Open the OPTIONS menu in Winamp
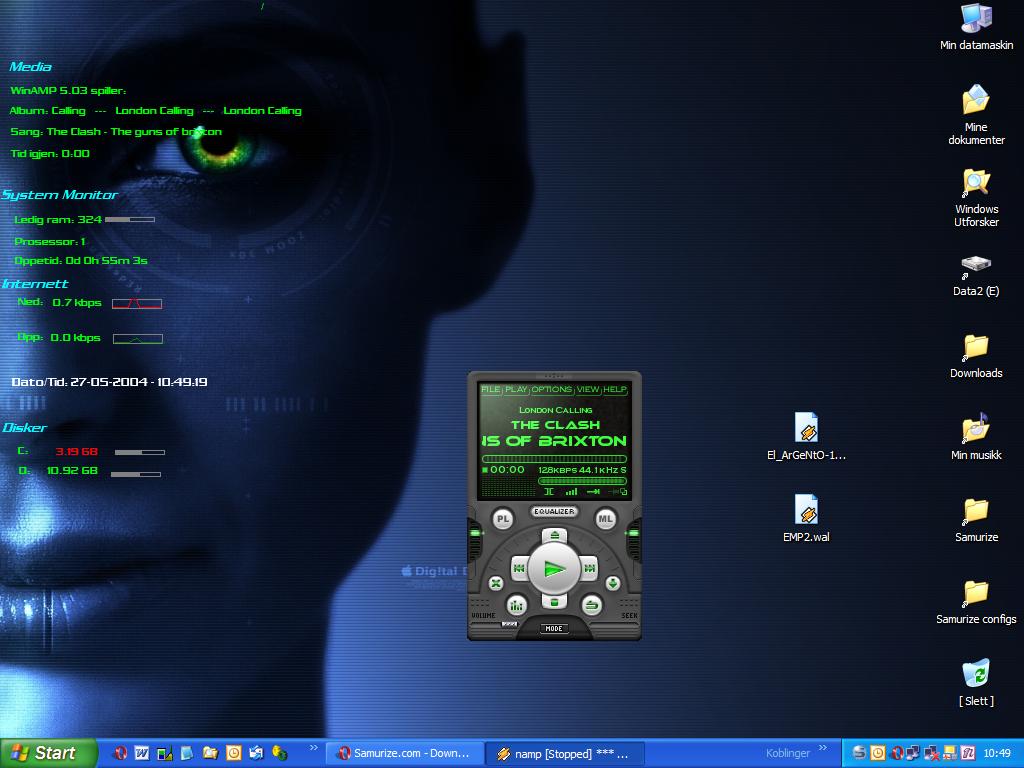This screenshot has height=768, width=1024. click(551, 389)
